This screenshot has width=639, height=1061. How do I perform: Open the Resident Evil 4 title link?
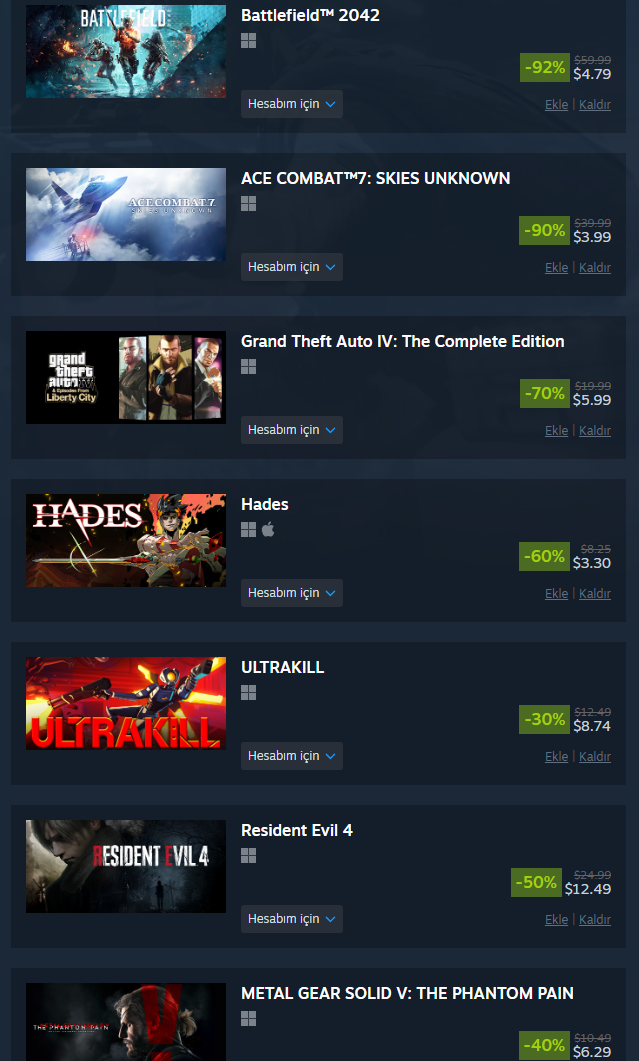pyautogui.click(x=296, y=830)
